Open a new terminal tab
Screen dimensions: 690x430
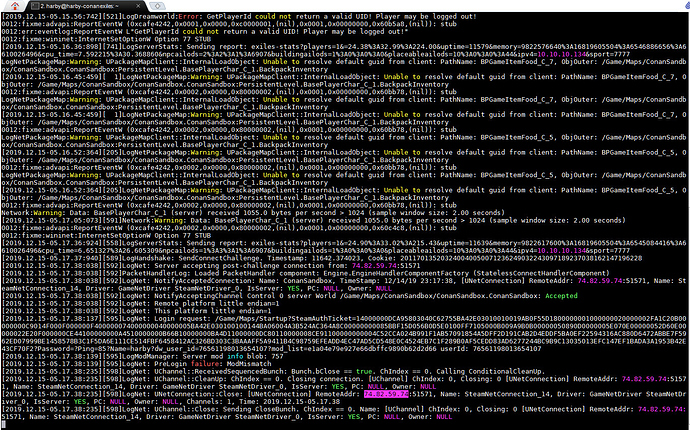158,6
